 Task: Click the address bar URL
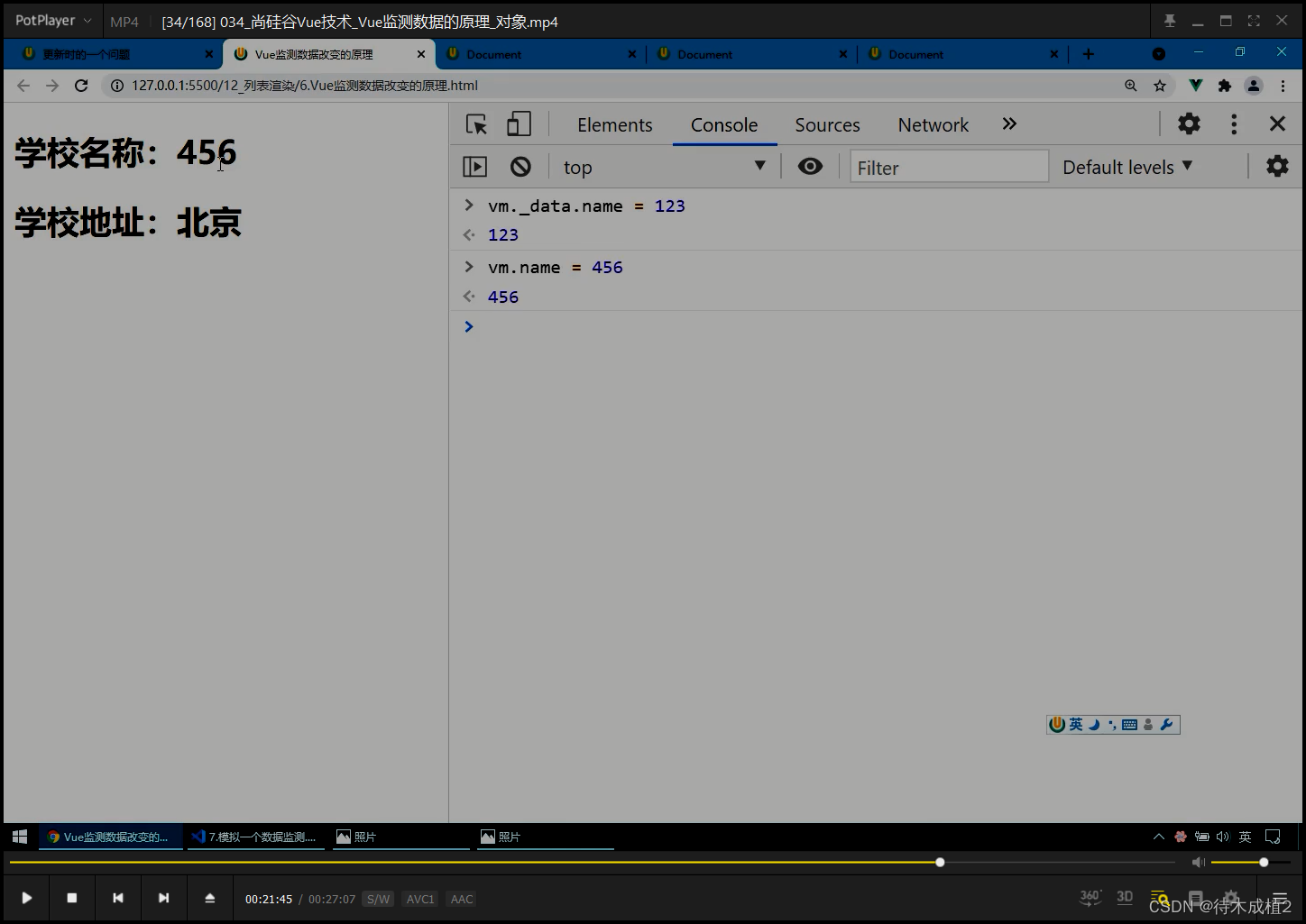tap(305, 86)
